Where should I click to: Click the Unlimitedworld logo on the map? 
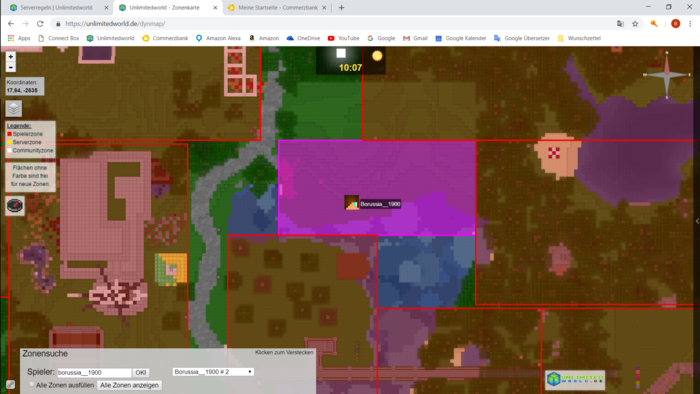click(x=575, y=379)
